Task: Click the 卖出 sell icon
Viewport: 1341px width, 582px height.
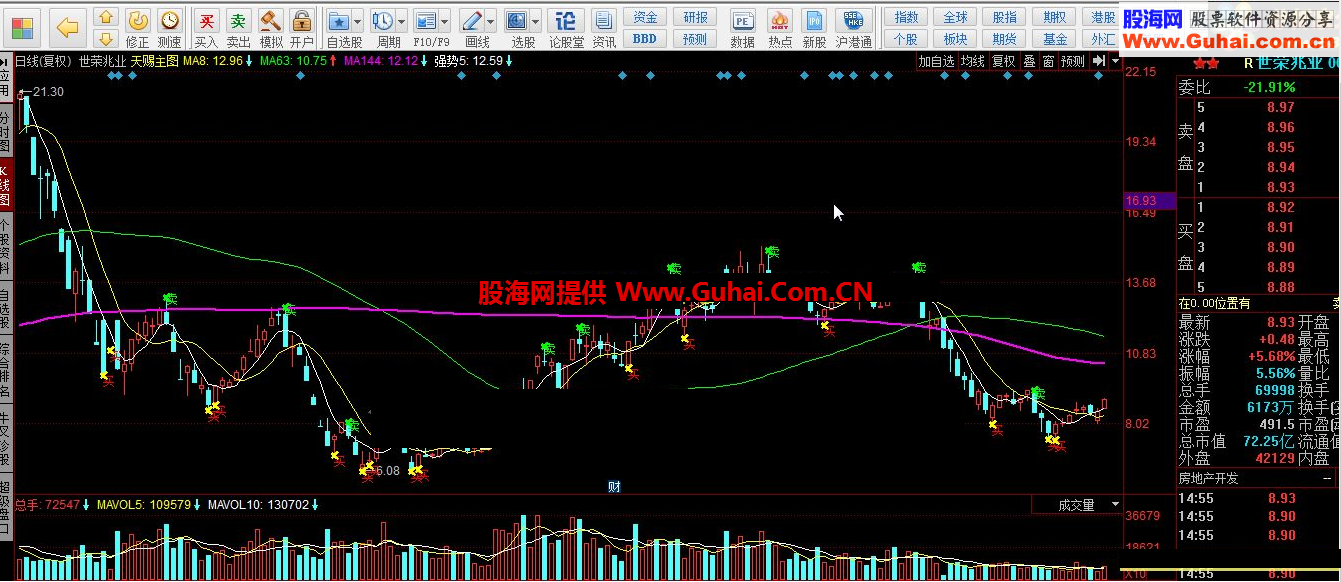Action: pos(238,29)
